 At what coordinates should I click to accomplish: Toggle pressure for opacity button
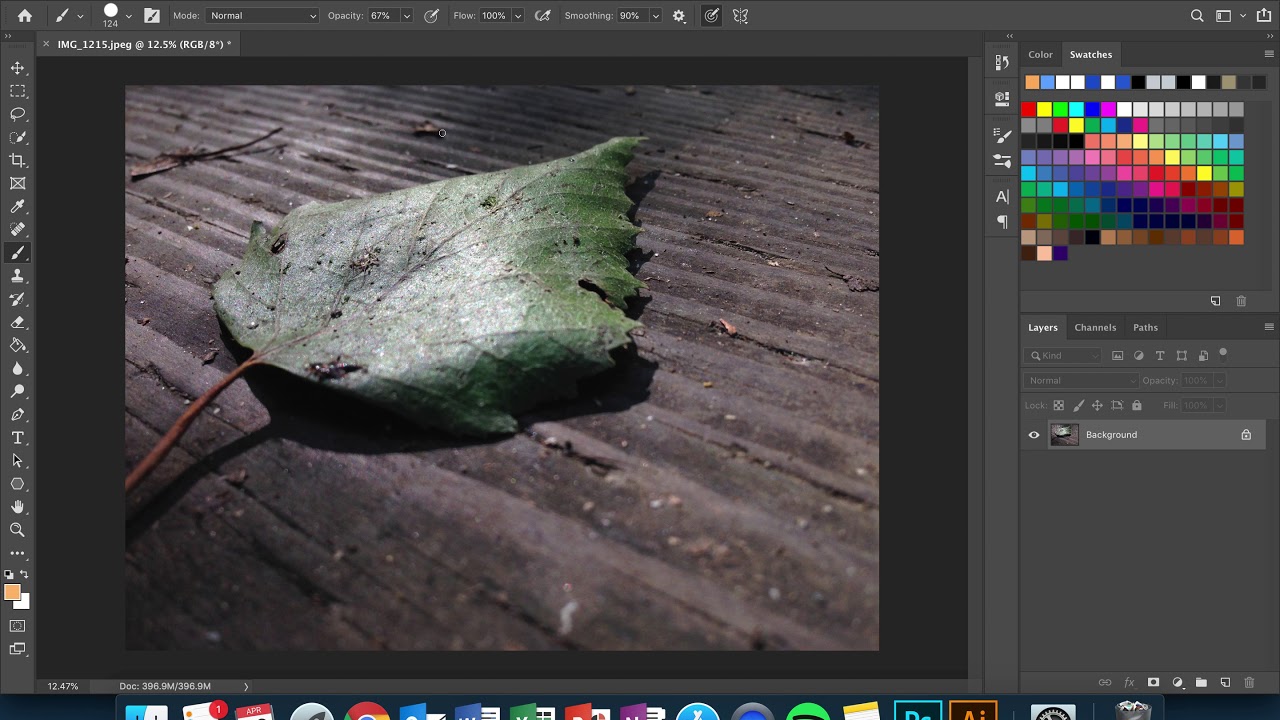point(431,16)
